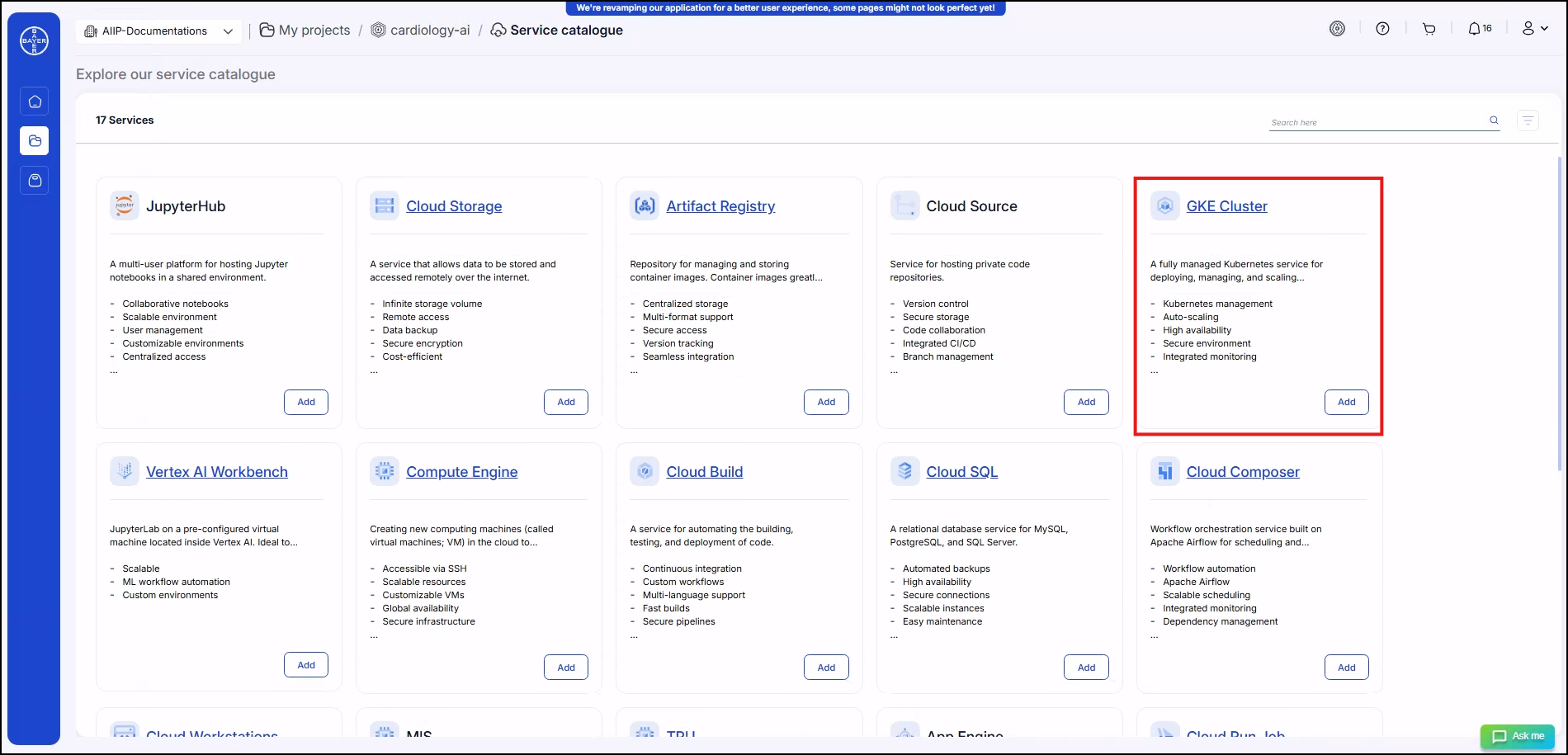
Task: Click the Cloud SQL service icon
Action: click(904, 471)
